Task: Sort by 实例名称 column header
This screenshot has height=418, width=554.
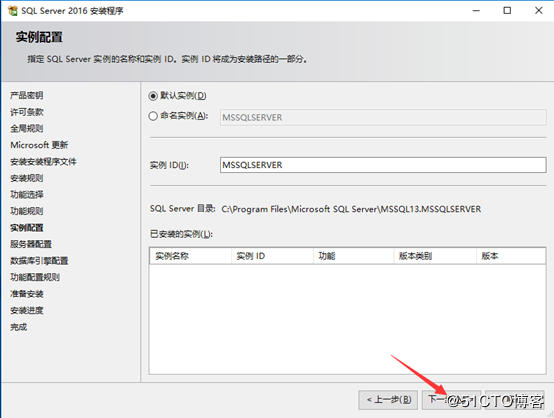Action: (x=190, y=256)
